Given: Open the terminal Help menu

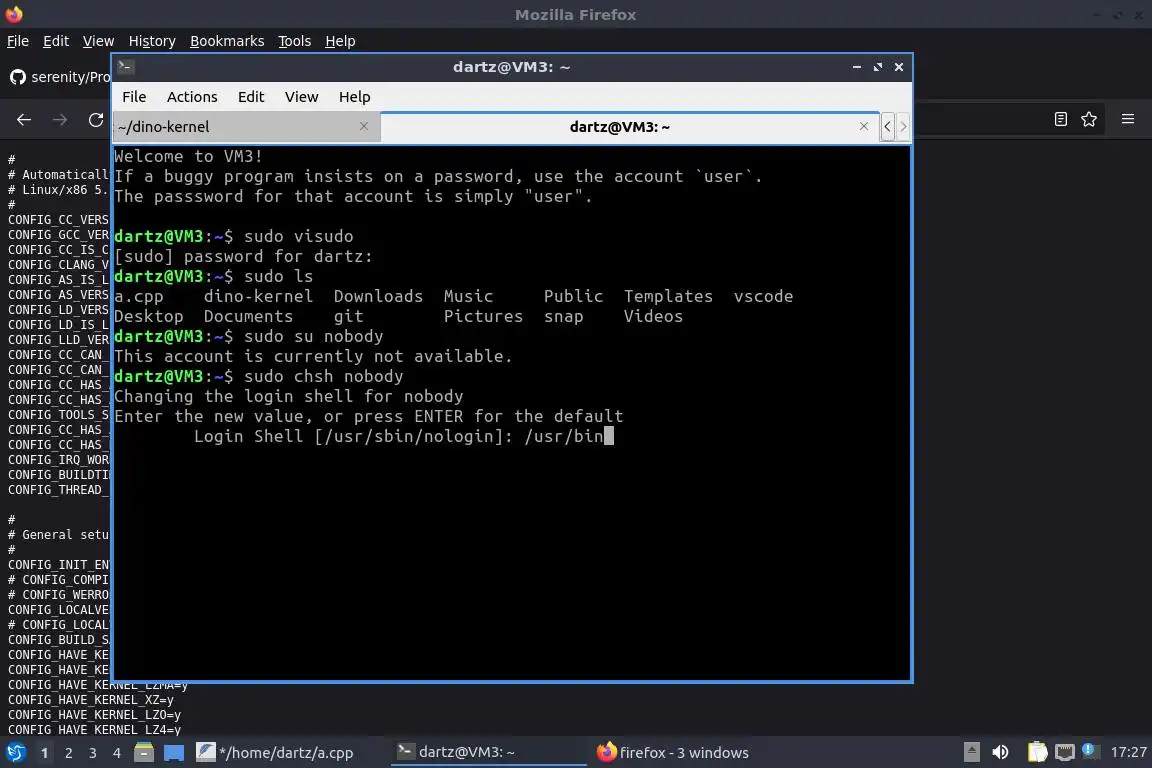Looking at the screenshot, I should (354, 97).
